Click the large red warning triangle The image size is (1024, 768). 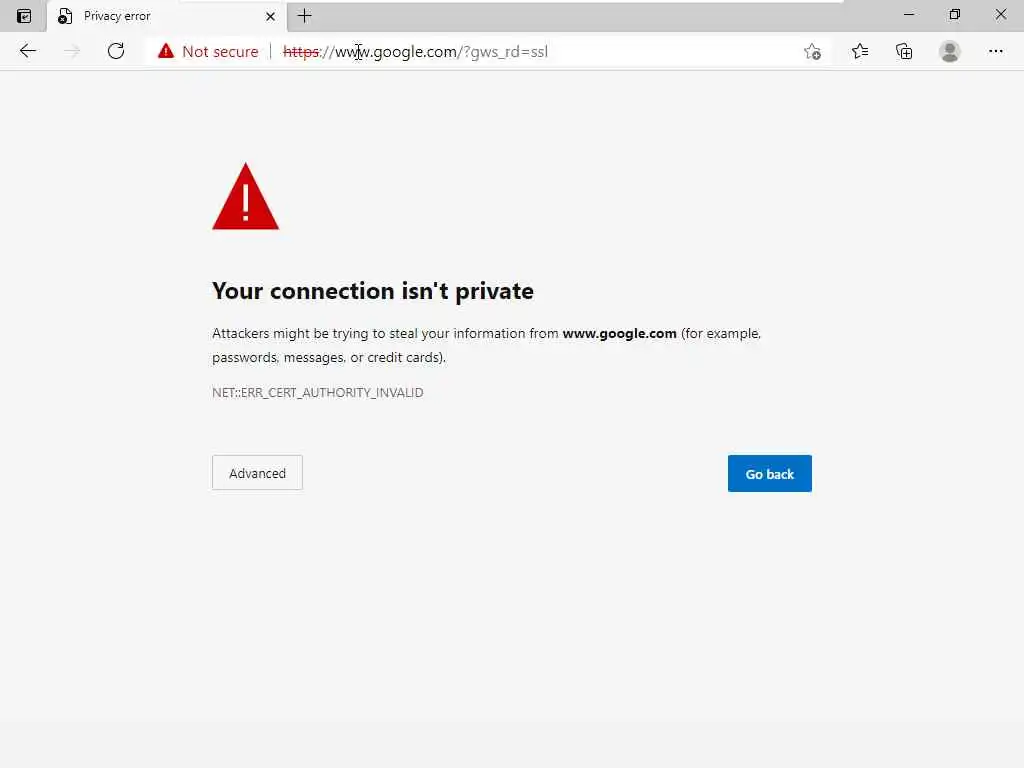pos(245,198)
